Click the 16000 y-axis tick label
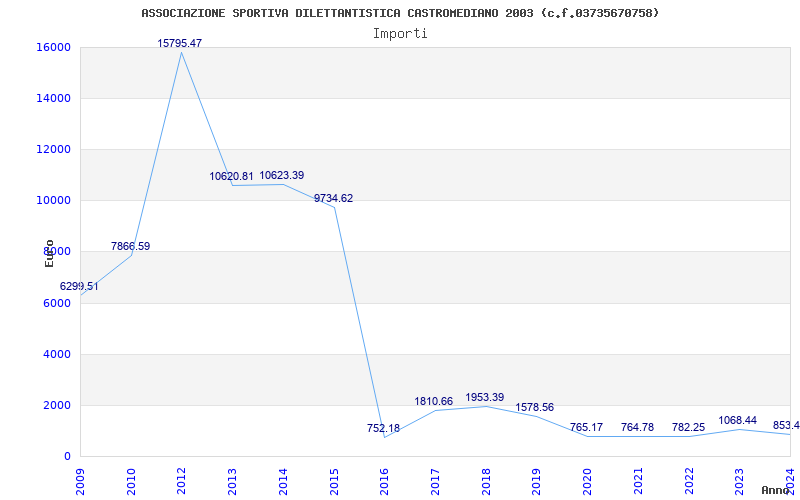800x500 pixels. pos(53,47)
